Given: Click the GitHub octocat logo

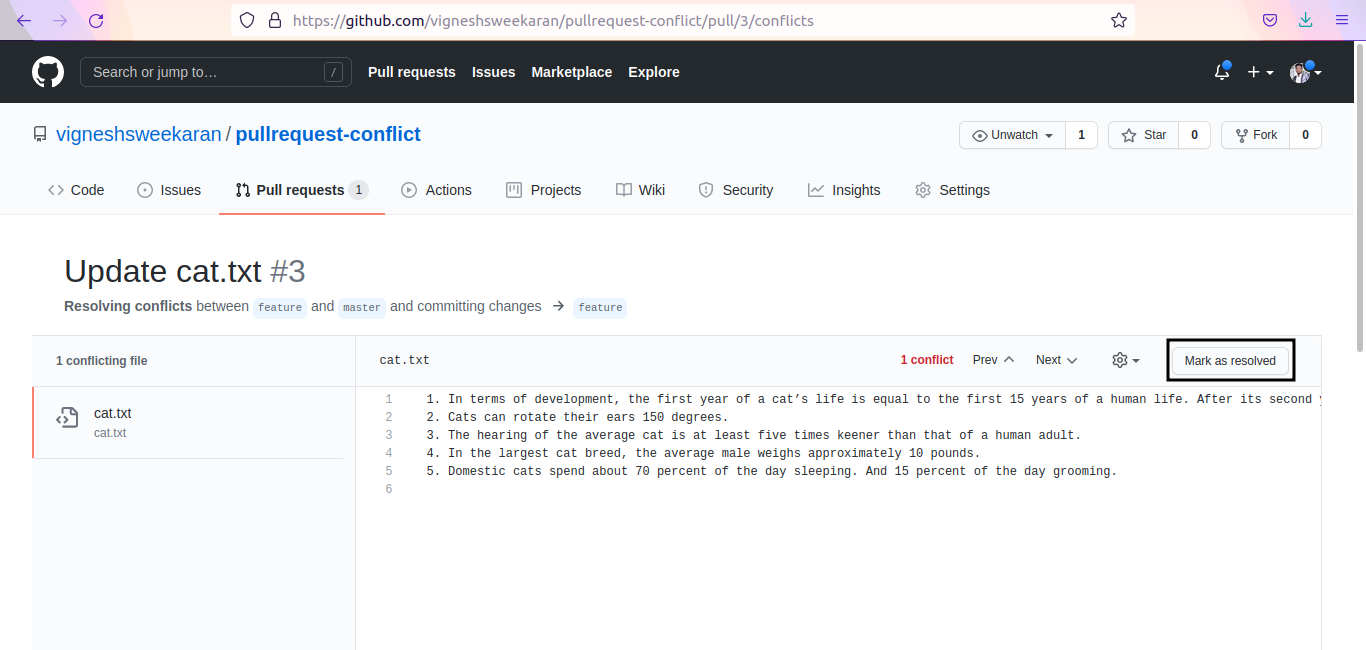Looking at the screenshot, I should coord(47,71).
